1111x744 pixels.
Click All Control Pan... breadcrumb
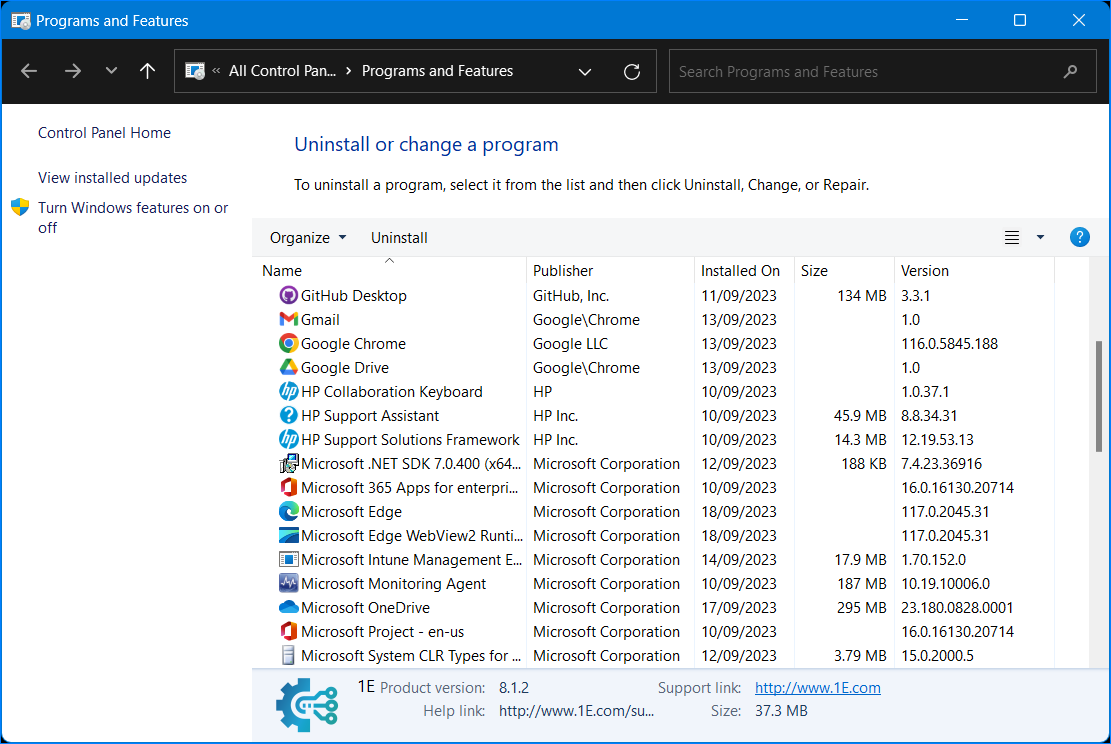(282, 71)
